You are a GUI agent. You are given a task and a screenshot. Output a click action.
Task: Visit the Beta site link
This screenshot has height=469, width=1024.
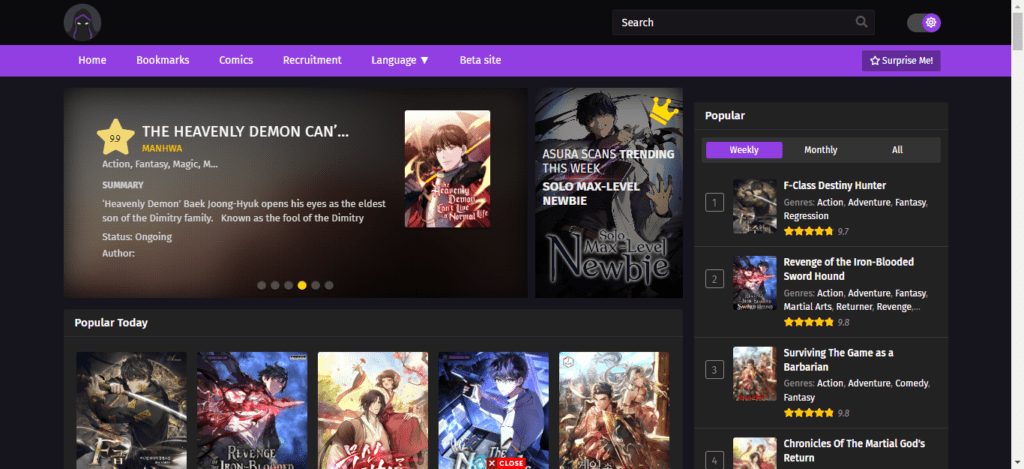pos(480,60)
